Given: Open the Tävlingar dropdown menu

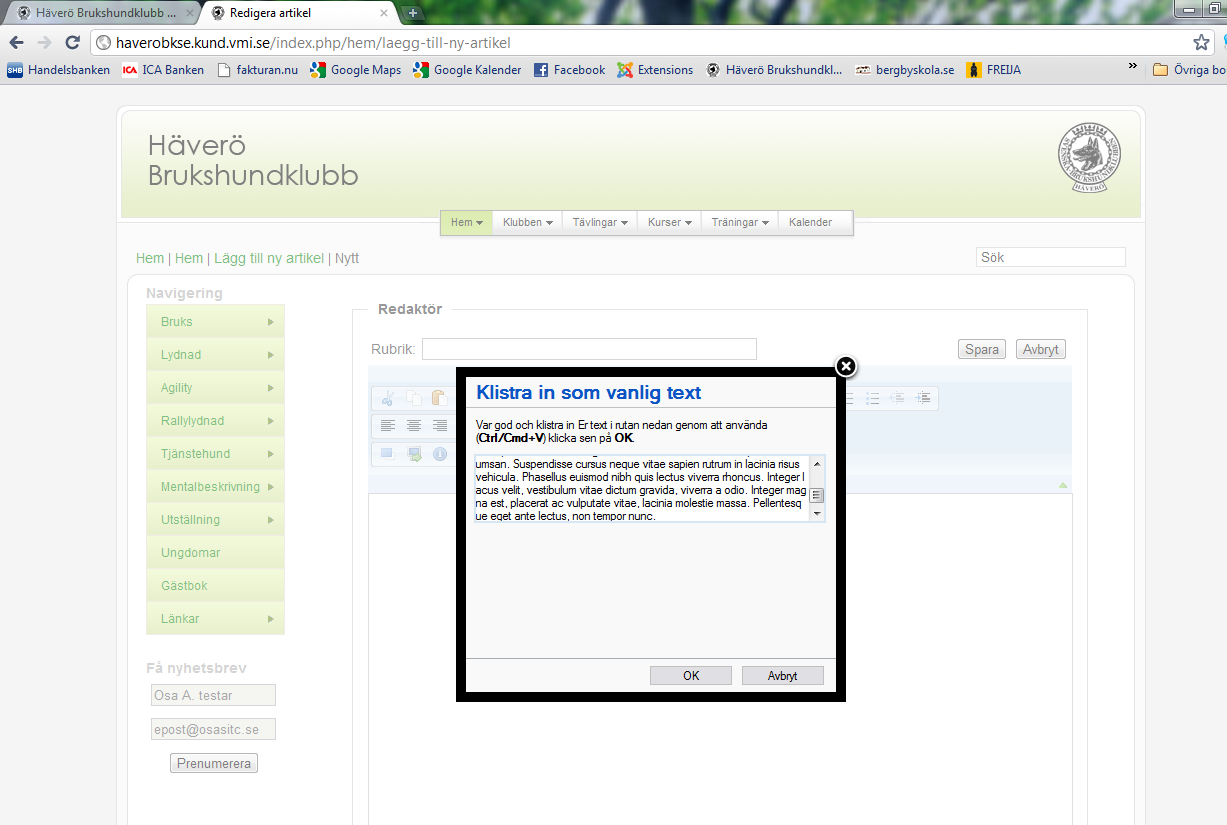Looking at the screenshot, I should [x=600, y=223].
